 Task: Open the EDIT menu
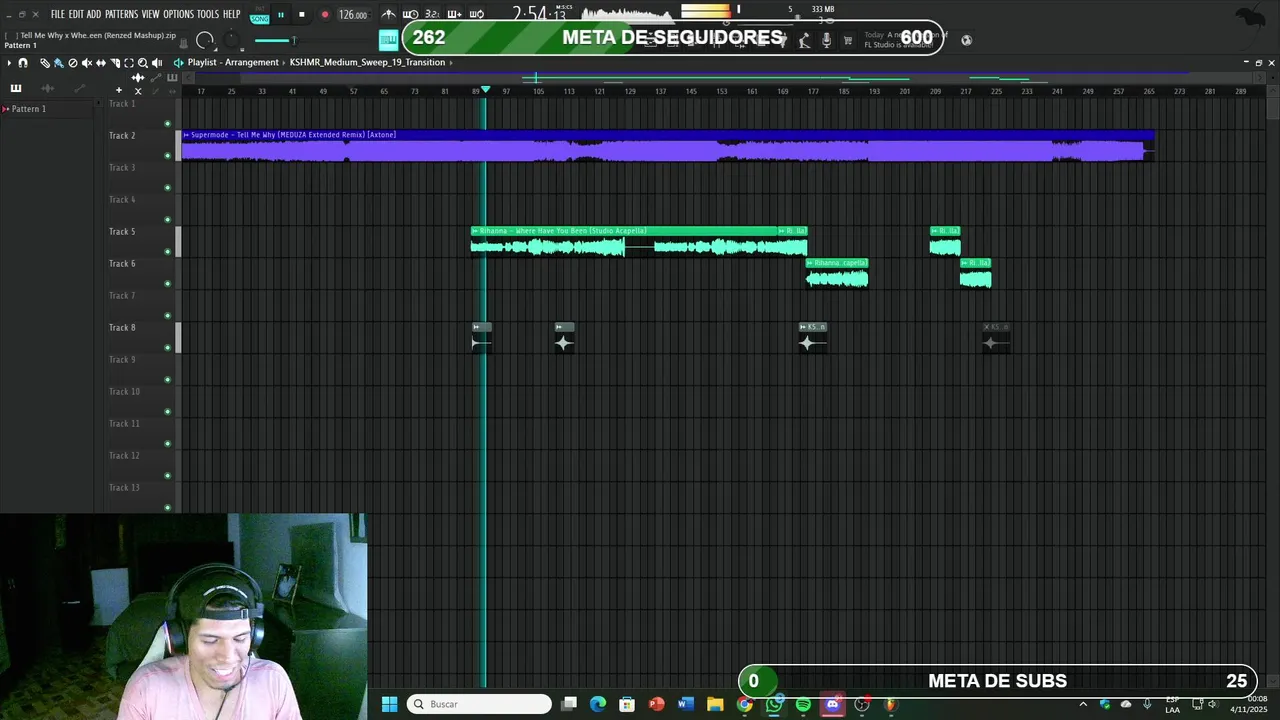[76, 14]
